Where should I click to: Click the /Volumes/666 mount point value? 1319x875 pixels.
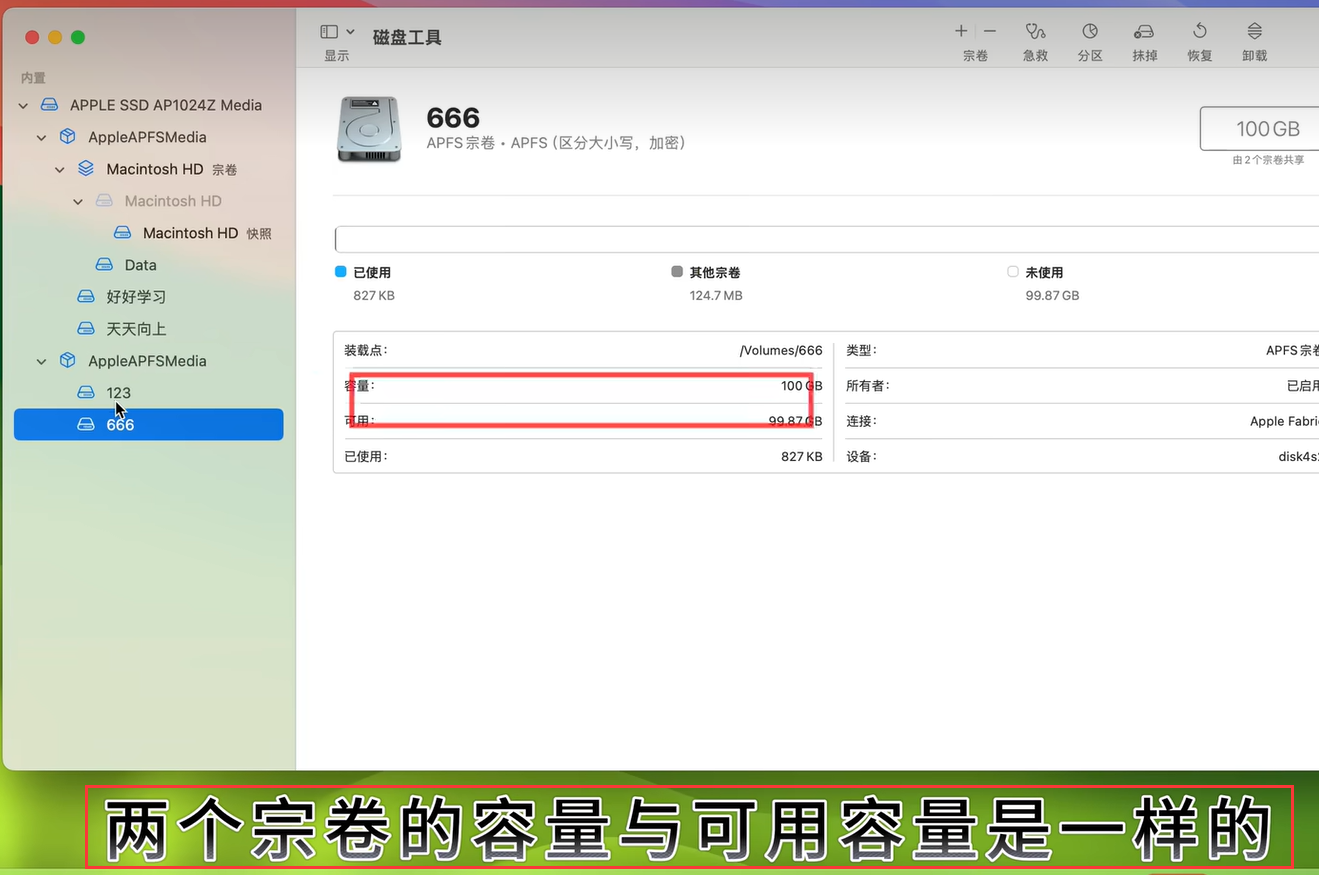[781, 351]
